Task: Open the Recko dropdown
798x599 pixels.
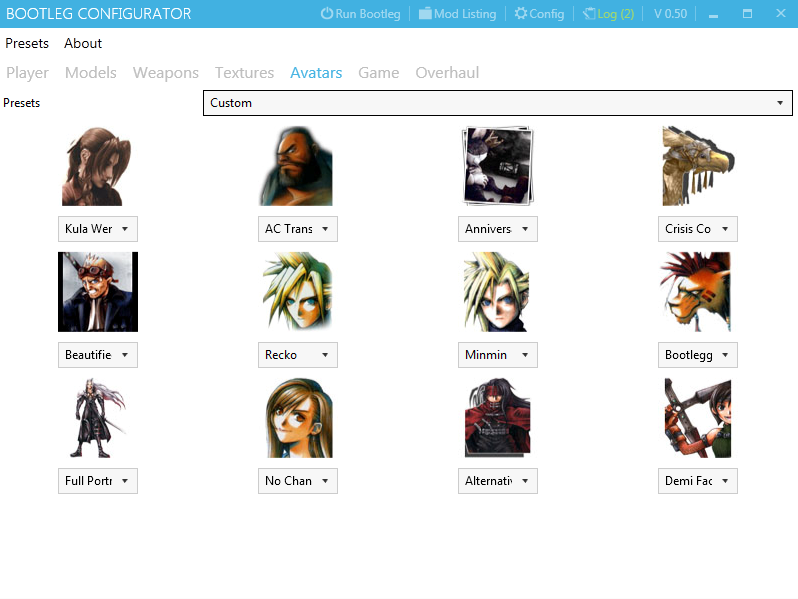Action: click(298, 355)
